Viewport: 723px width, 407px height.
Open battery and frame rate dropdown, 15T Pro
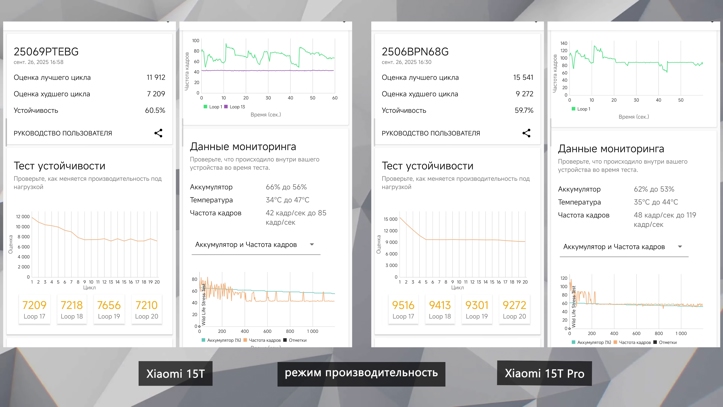click(x=623, y=247)
